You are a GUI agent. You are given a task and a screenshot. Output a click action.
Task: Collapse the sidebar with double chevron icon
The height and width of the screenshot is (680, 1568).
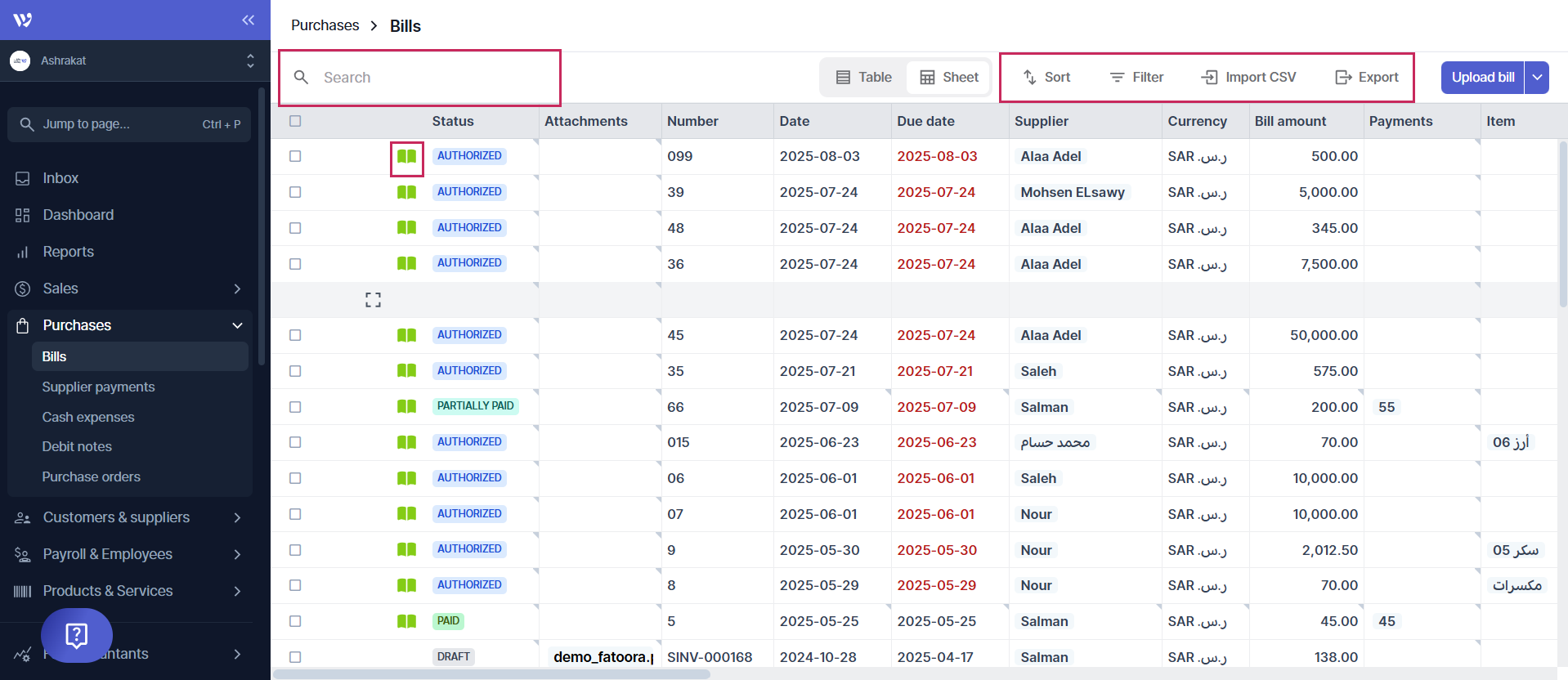248,20
